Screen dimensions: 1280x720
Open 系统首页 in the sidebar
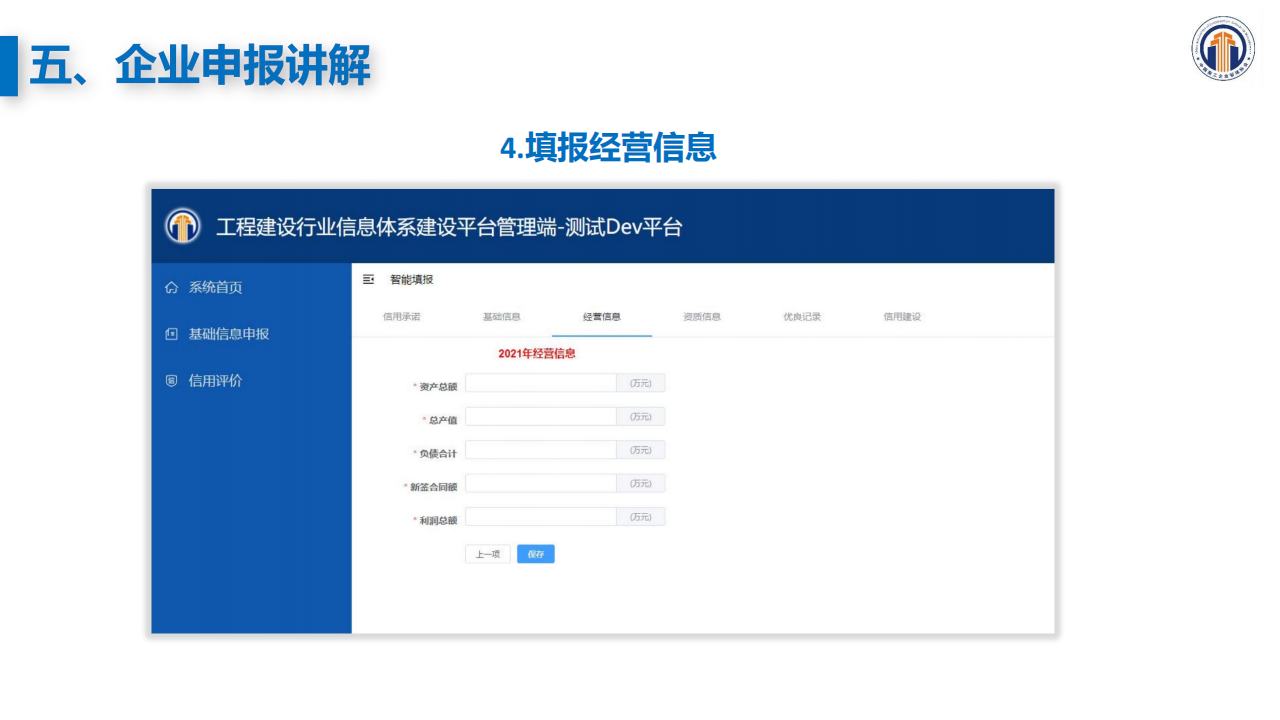coord(215,287)
